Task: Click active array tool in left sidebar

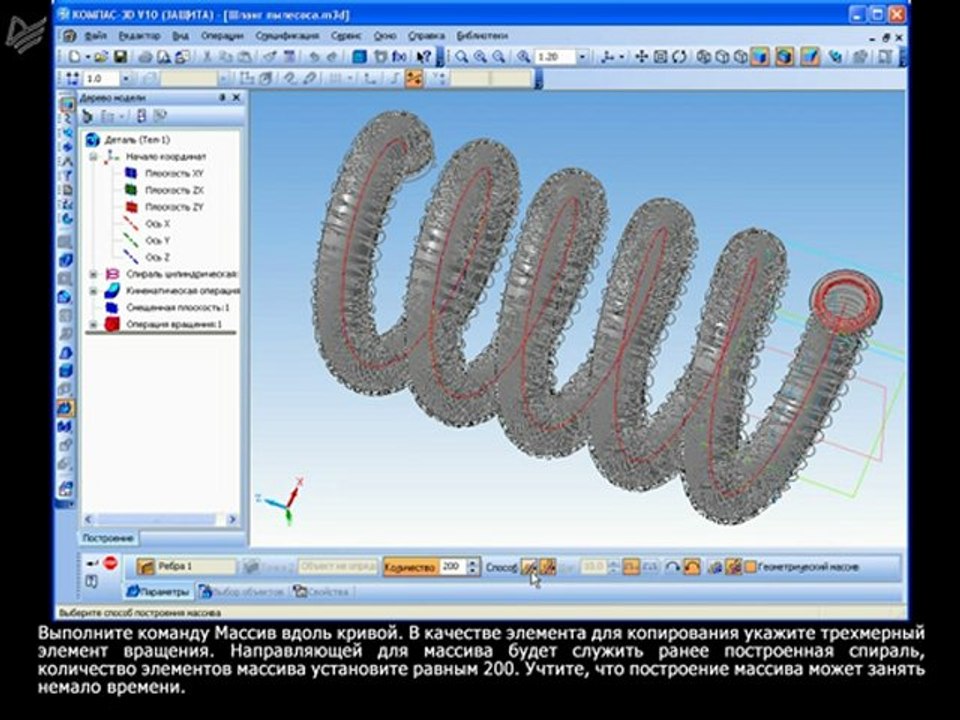Action: tap(66, 407)
